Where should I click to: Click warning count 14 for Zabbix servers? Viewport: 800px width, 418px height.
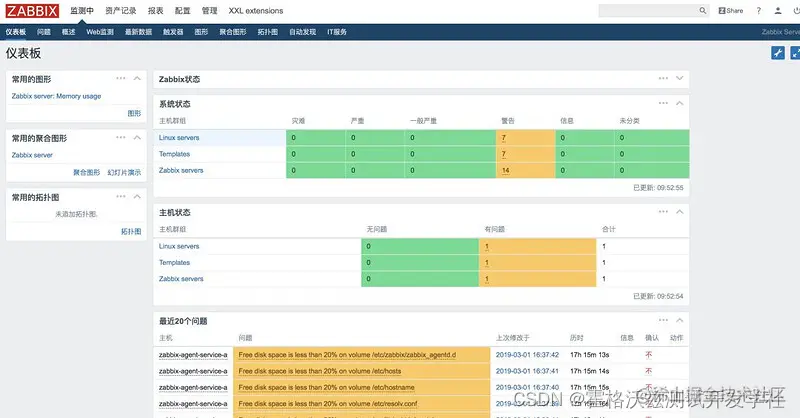click(506, 170)
